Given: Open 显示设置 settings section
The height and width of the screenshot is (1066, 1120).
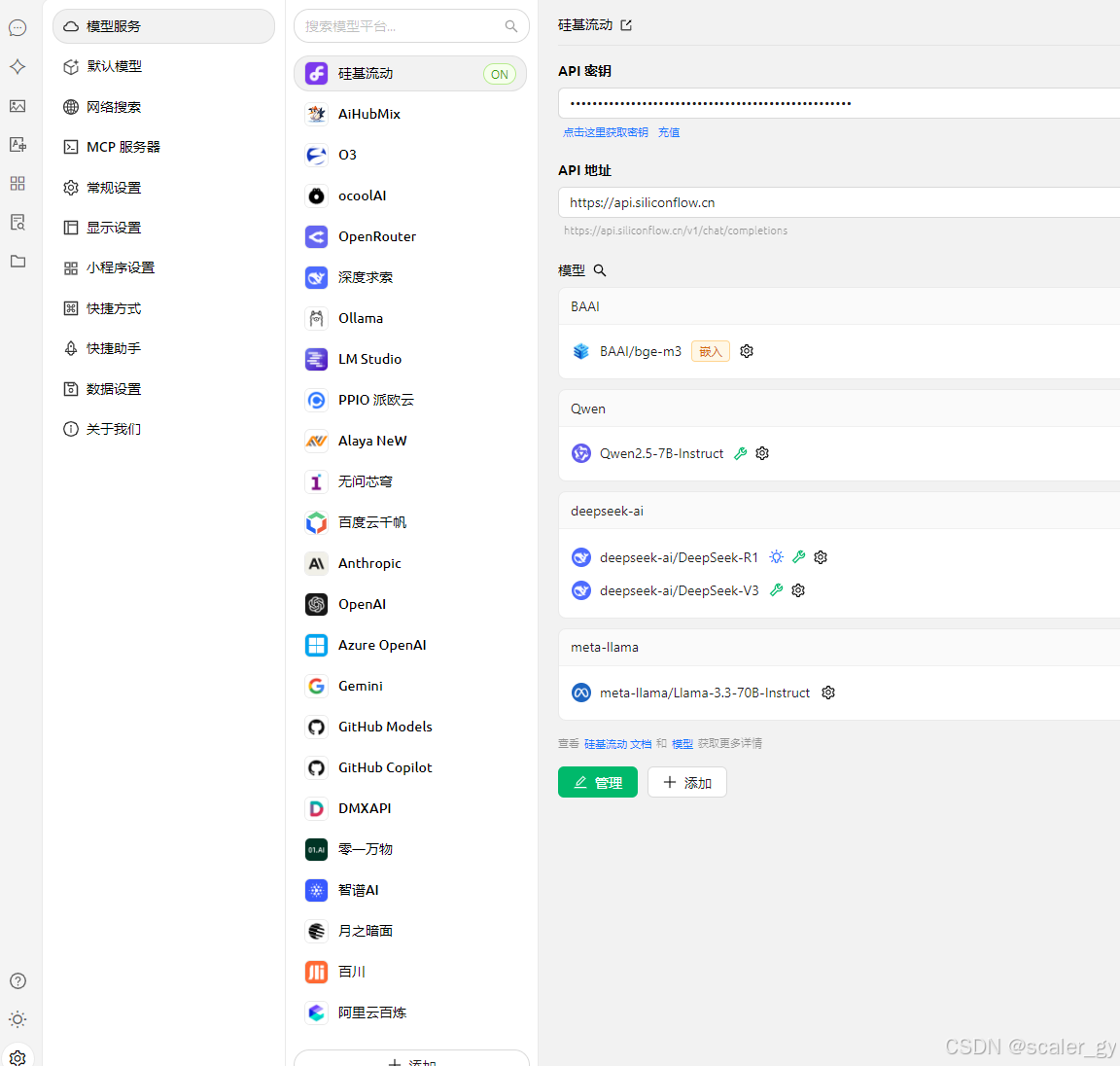Looking at the screenshot, I should click(x=163, y=228).
